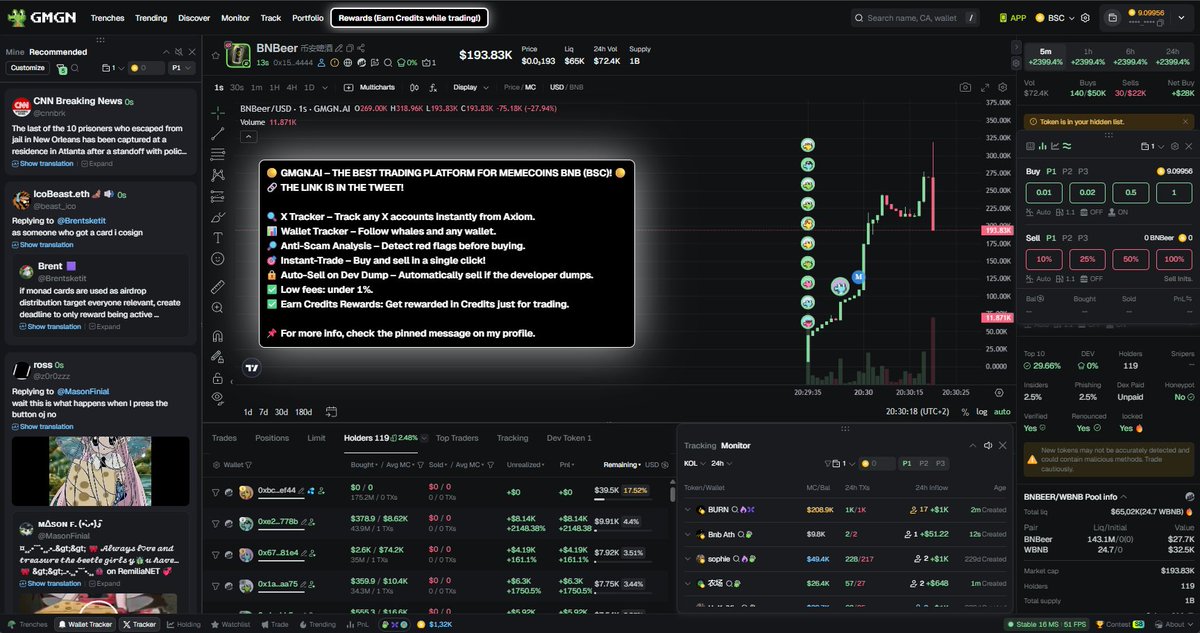This screenshot has width=1200, height=633.
Task: Open the emoji sticker chart tool
Action: (x=218, y=259)
